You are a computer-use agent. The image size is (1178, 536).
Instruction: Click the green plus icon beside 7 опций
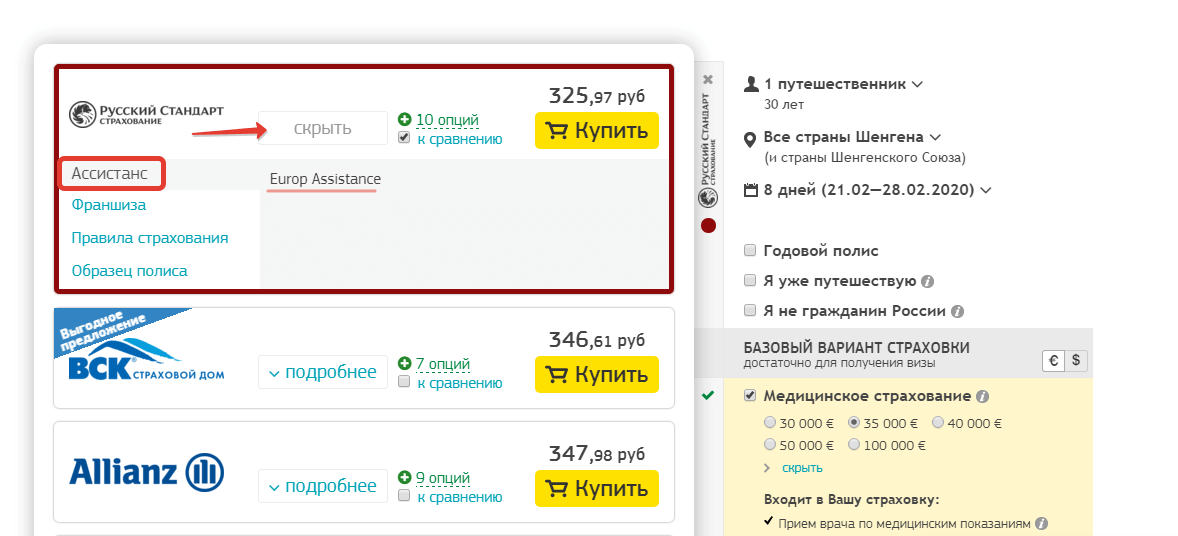[x=405, y=364]
